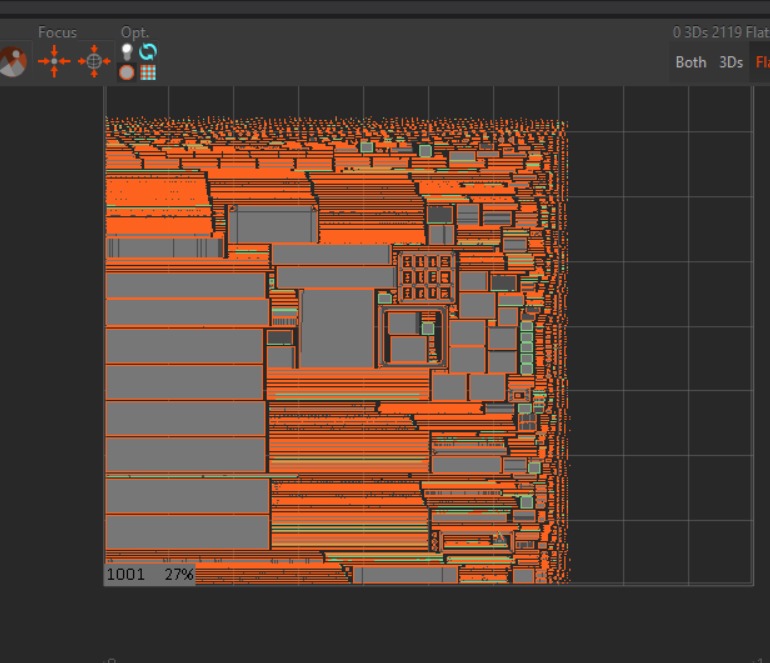The height and width of the screenshot is (663, 770).
Task: Select the orange Flats display mode
Action: click(763, 62)
